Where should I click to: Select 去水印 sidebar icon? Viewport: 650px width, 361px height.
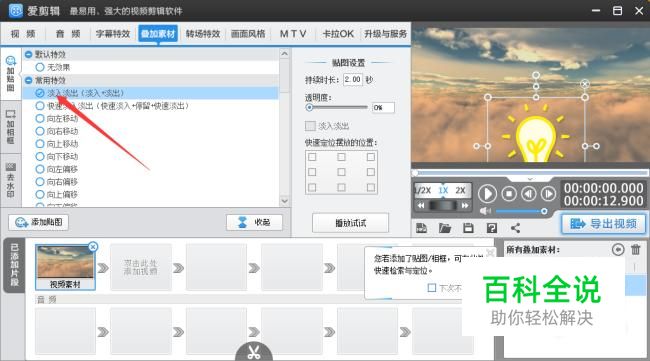[x=10, y=180]
